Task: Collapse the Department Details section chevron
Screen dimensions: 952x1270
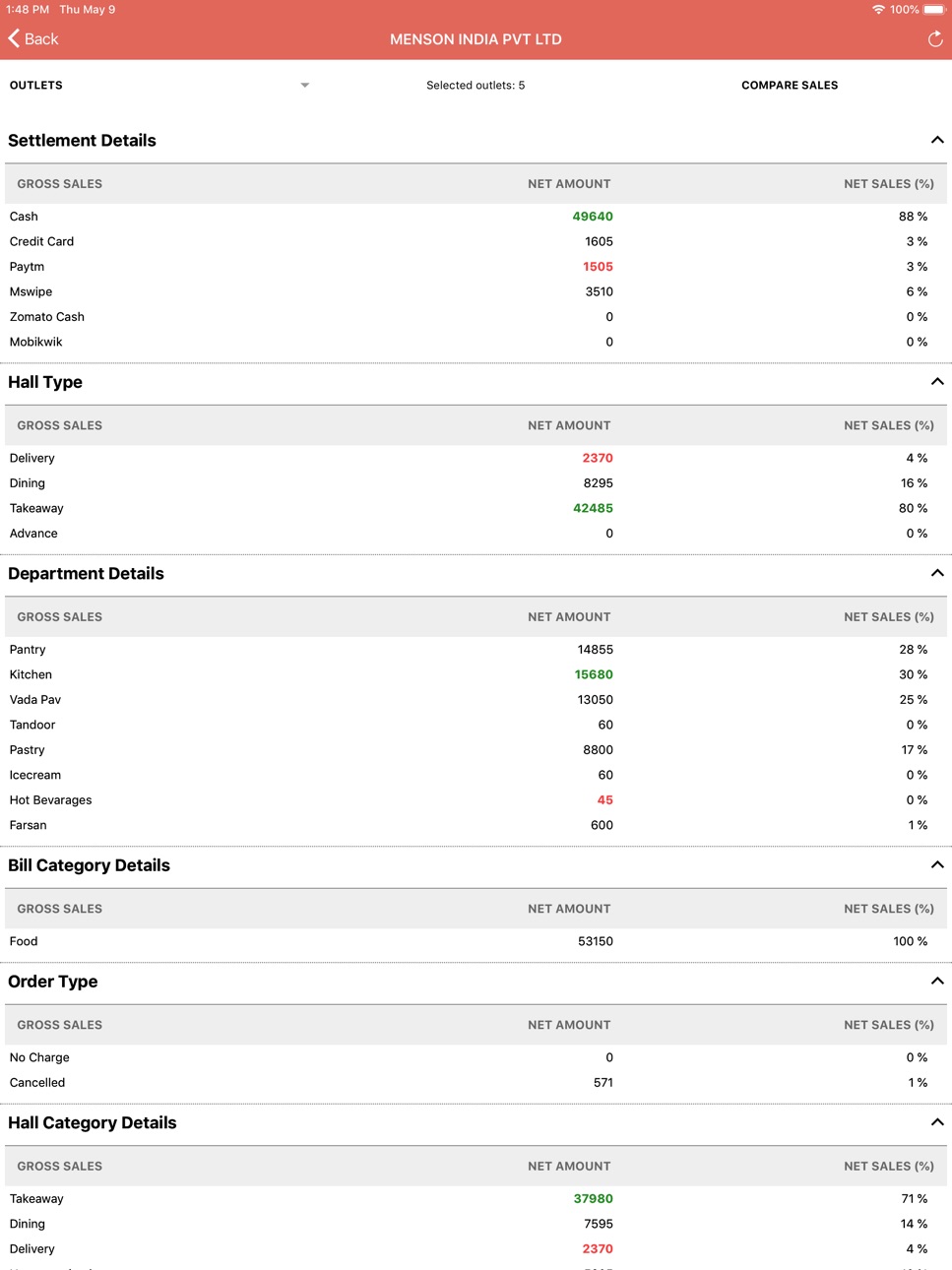Action: tap(937, 573)
